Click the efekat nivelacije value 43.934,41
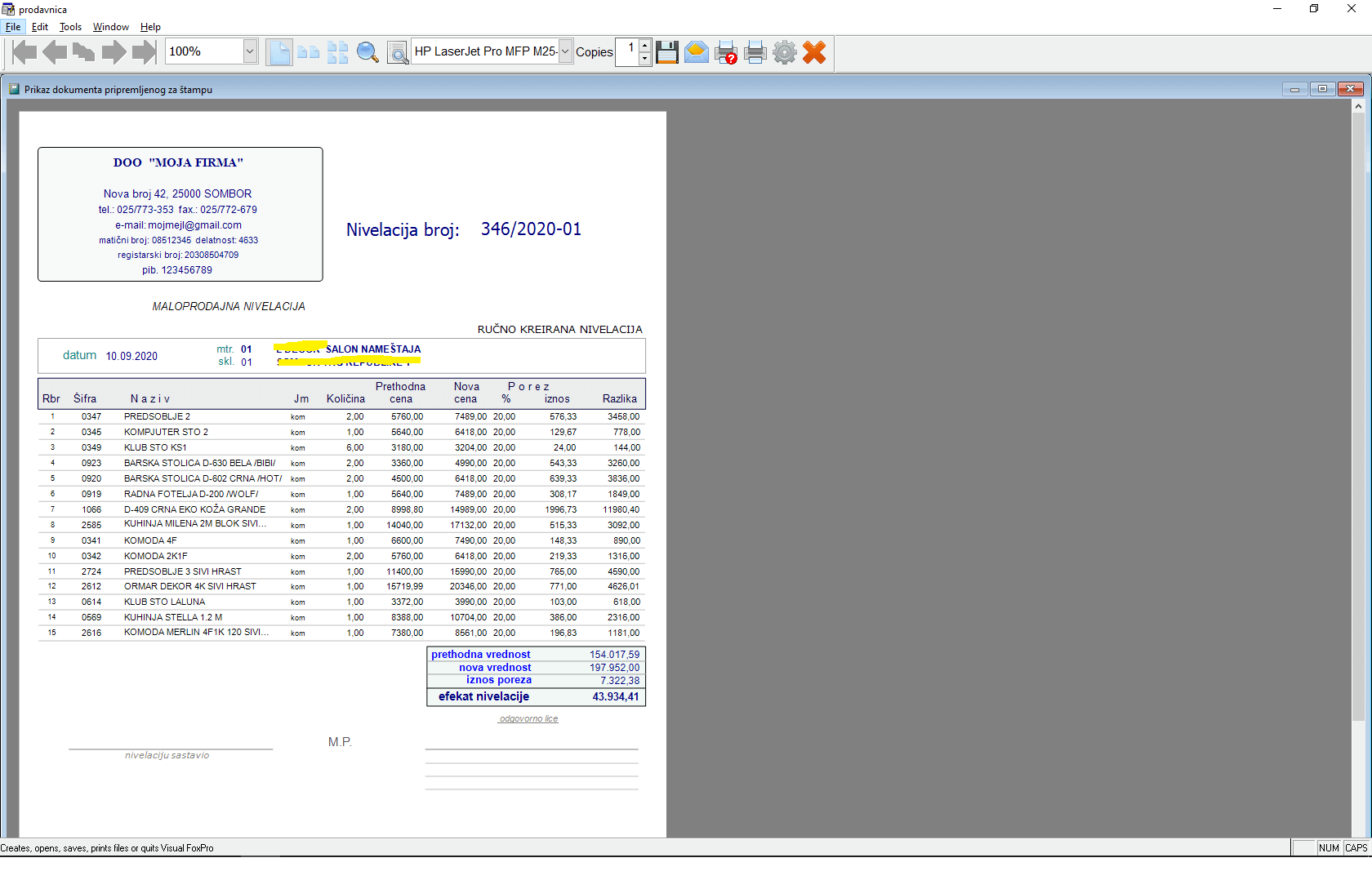 (616, 696)
